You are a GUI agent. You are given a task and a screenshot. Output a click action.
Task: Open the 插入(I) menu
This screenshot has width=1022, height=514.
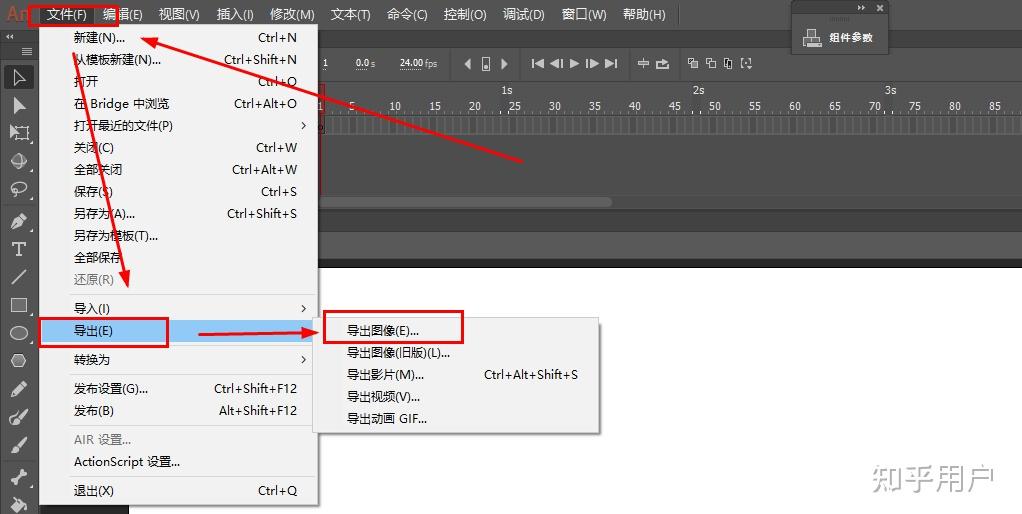(235, 14)
